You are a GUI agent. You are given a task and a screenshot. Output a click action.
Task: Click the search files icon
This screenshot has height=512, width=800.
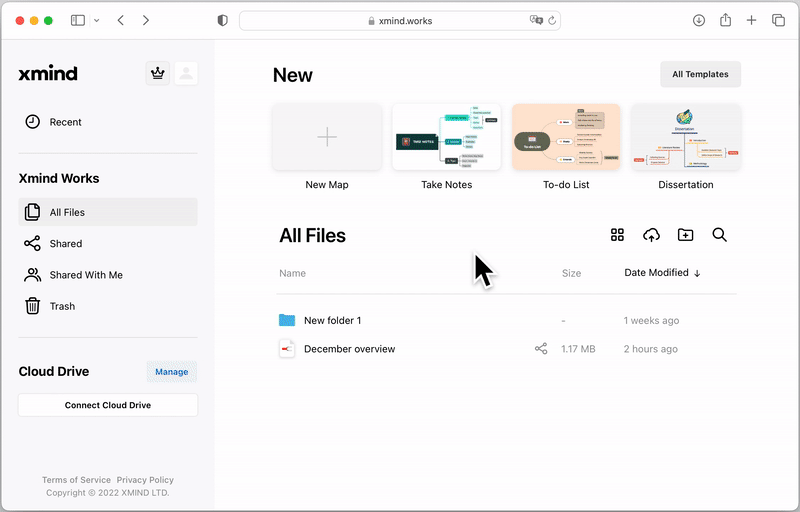tap(719, 235)
